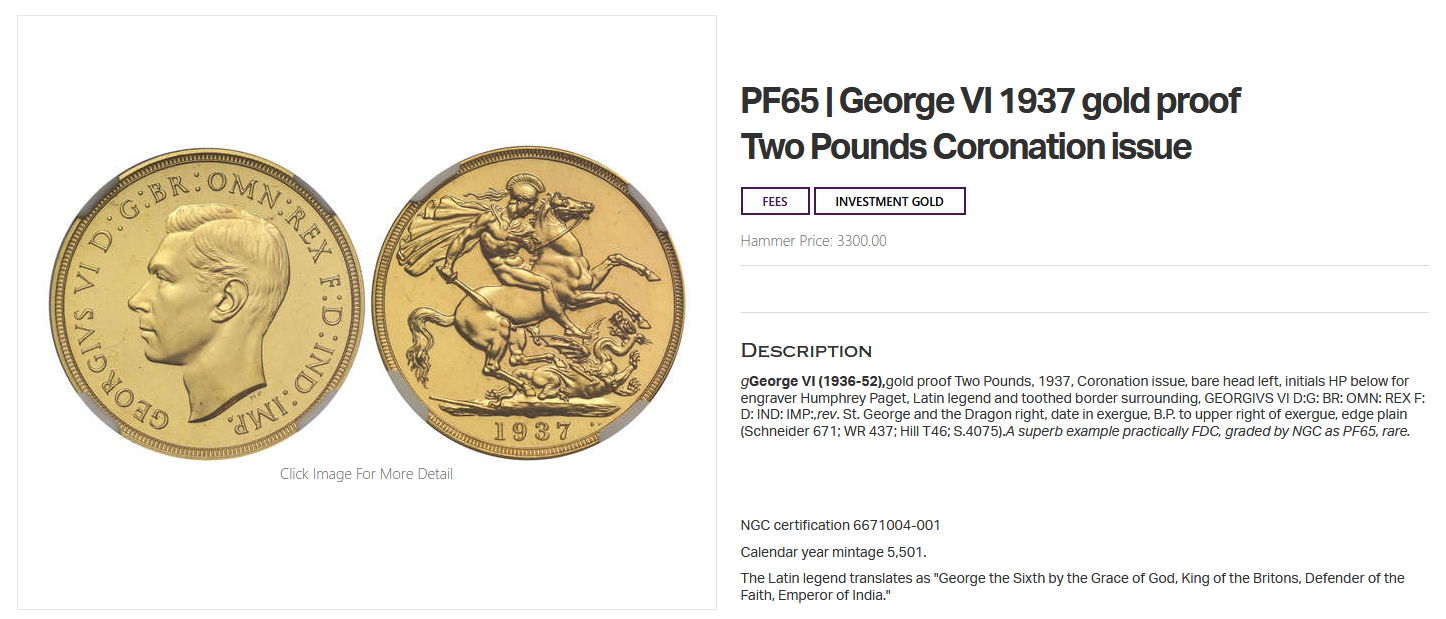Click the 'Two Pounds Coronation issue' title line
The width and height of the screenshot is (1446, 619).
pos(965,147)
